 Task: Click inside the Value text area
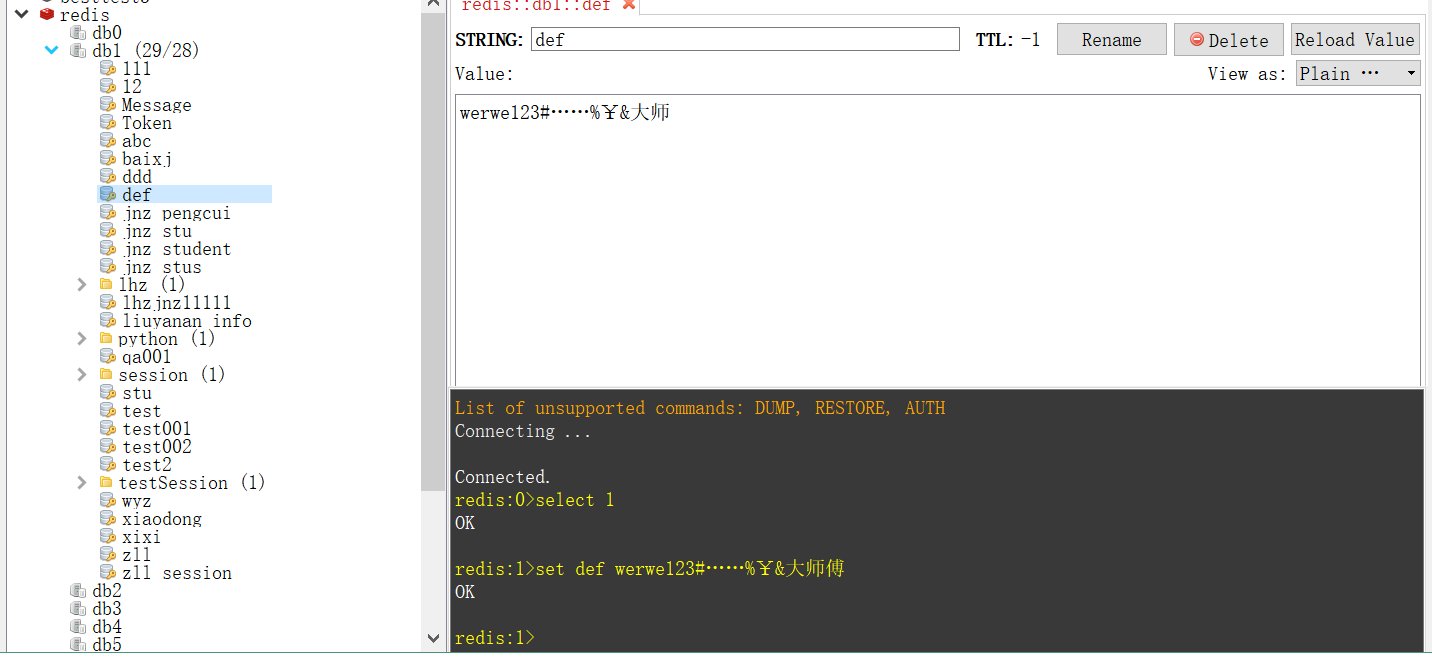(937, 240)
